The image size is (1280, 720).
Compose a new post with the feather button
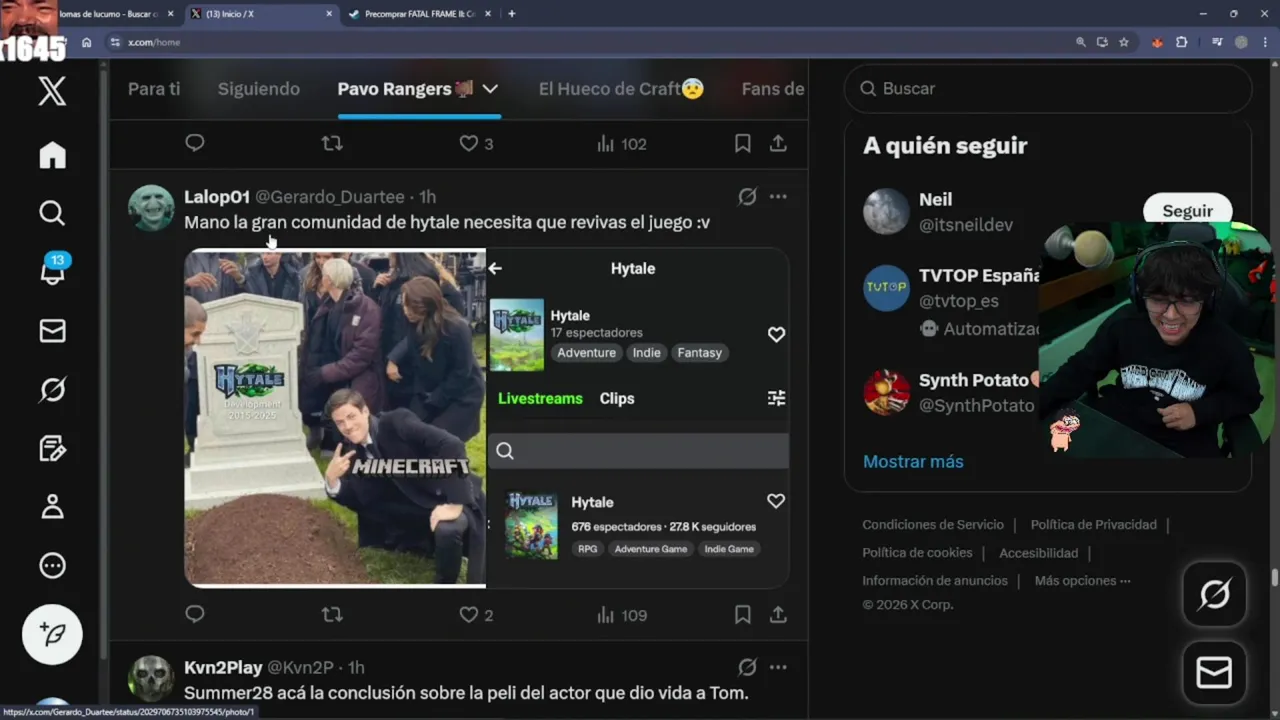click(x=52, y=634)
